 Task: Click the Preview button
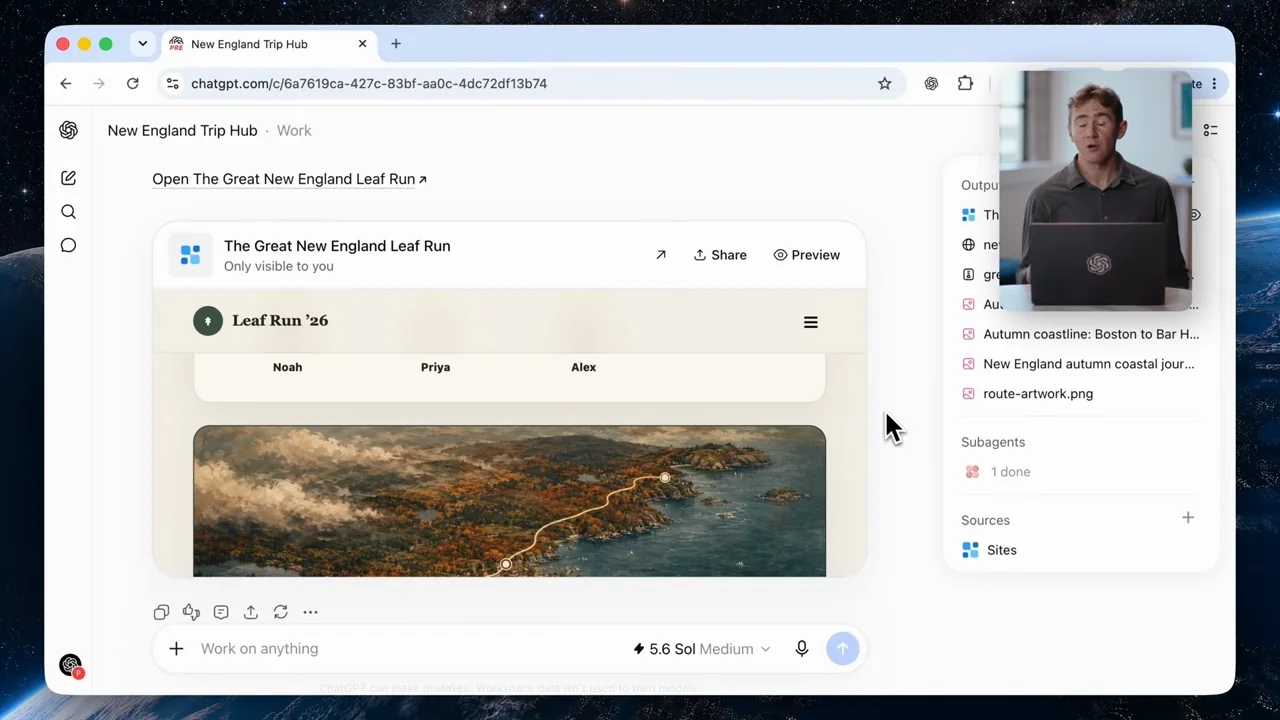coord(806,255)
